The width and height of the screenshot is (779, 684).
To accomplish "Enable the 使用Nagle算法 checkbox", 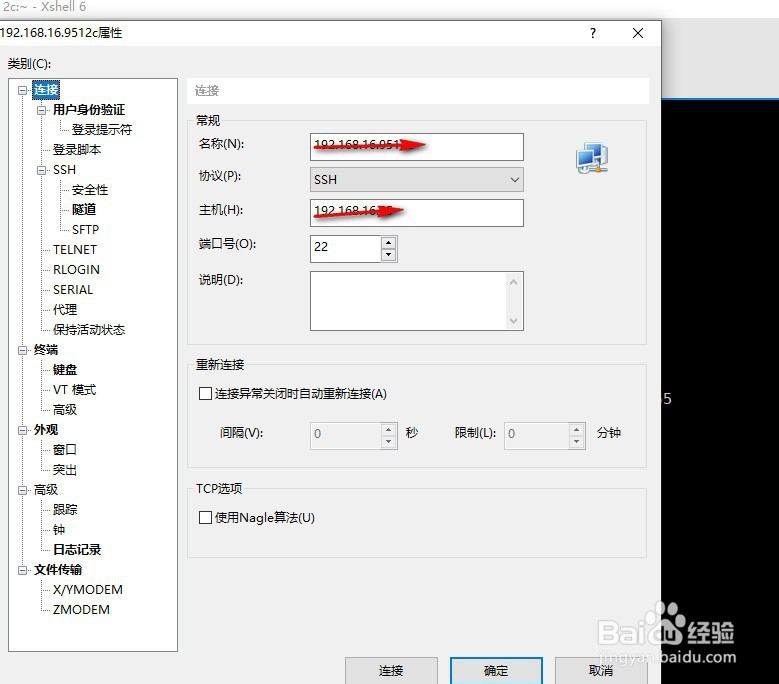I will point(205,518).
